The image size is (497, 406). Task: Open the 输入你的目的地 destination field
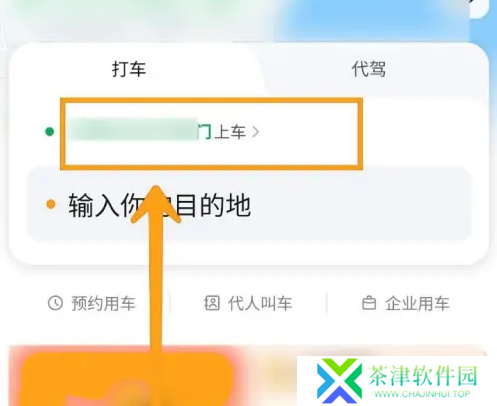click(249, 204)
